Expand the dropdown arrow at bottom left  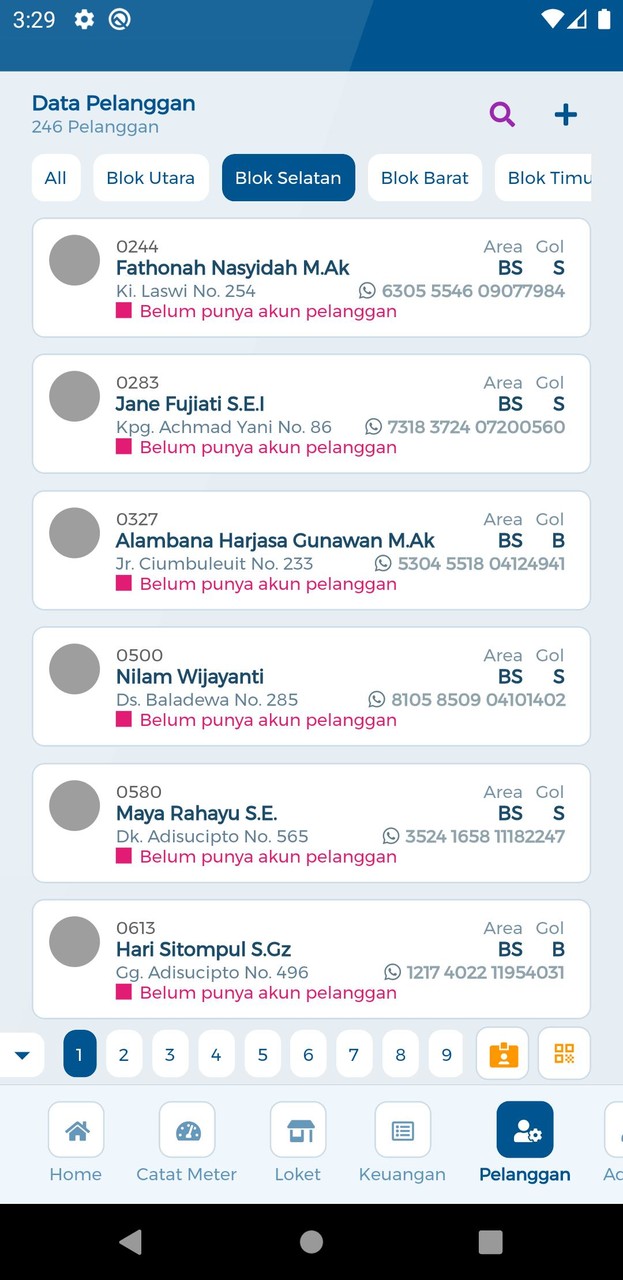coord(22,1053)
